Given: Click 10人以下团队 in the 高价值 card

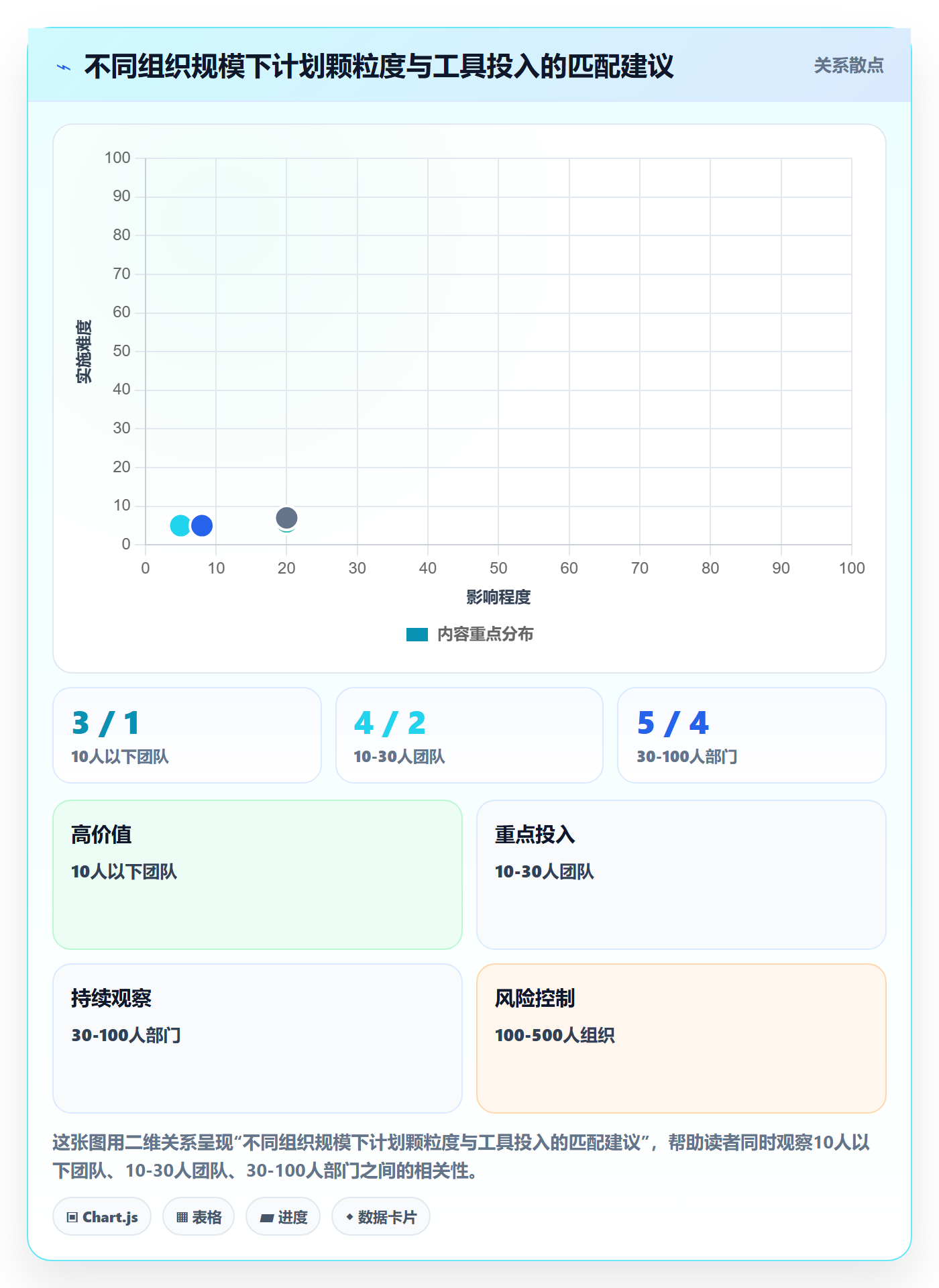Looking at the screenshot, I should coord(124,871).
